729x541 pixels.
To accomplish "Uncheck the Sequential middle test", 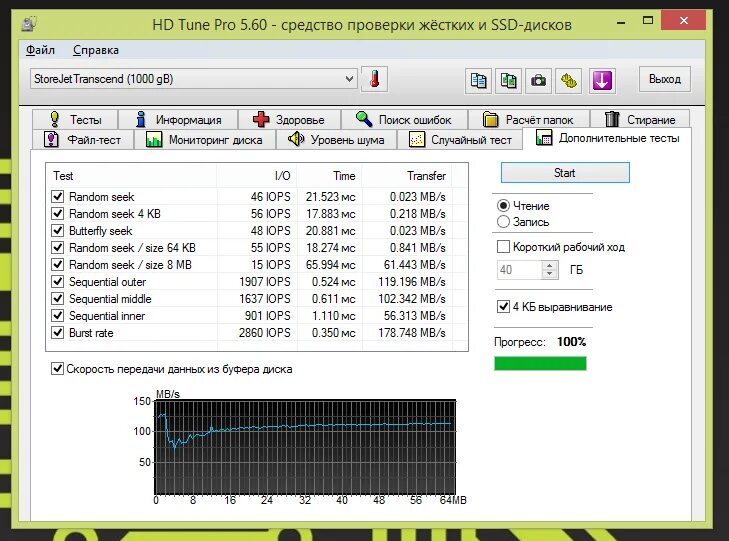I will (x=58, y=298).
